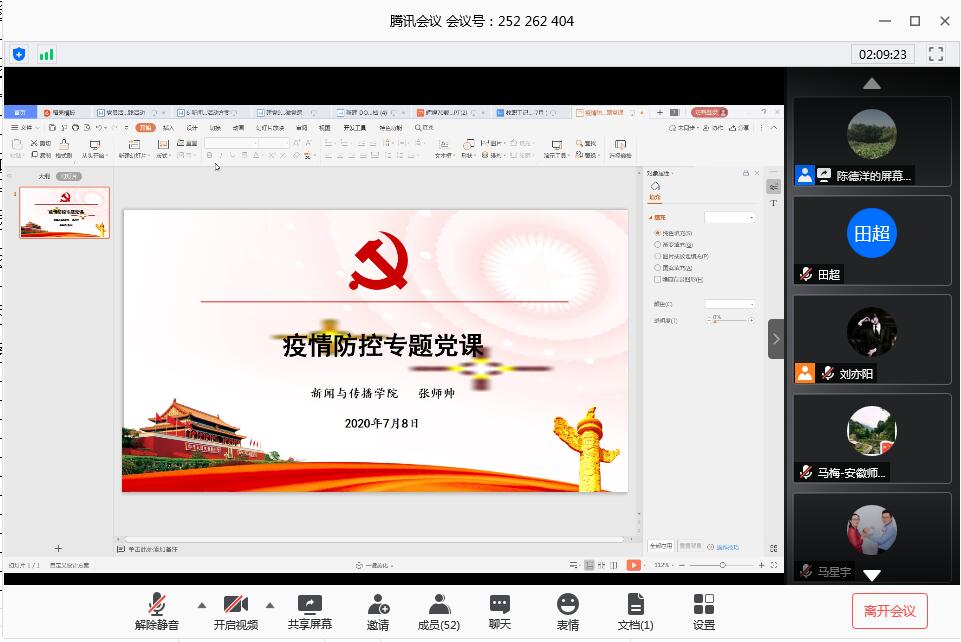Screen dimensions: 961x642
Task: Enter full screen via the expand icon
Action: pyautogui.click(x=936, y=54)
